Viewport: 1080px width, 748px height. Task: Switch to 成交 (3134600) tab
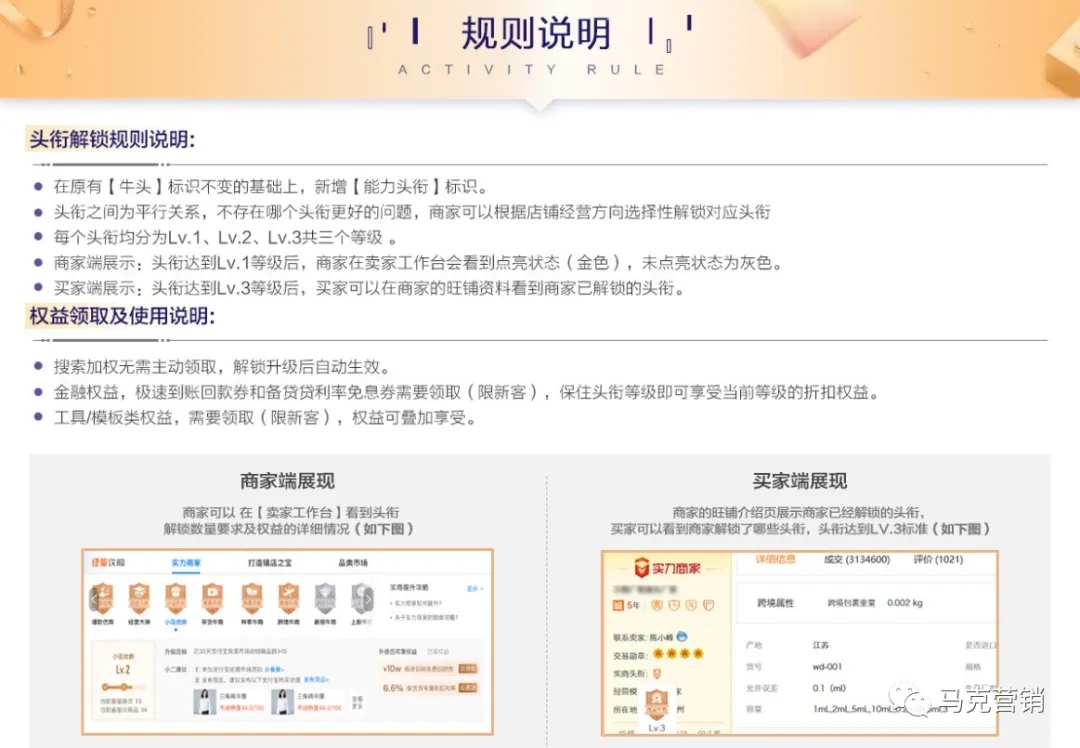click(x=856, y=560)
